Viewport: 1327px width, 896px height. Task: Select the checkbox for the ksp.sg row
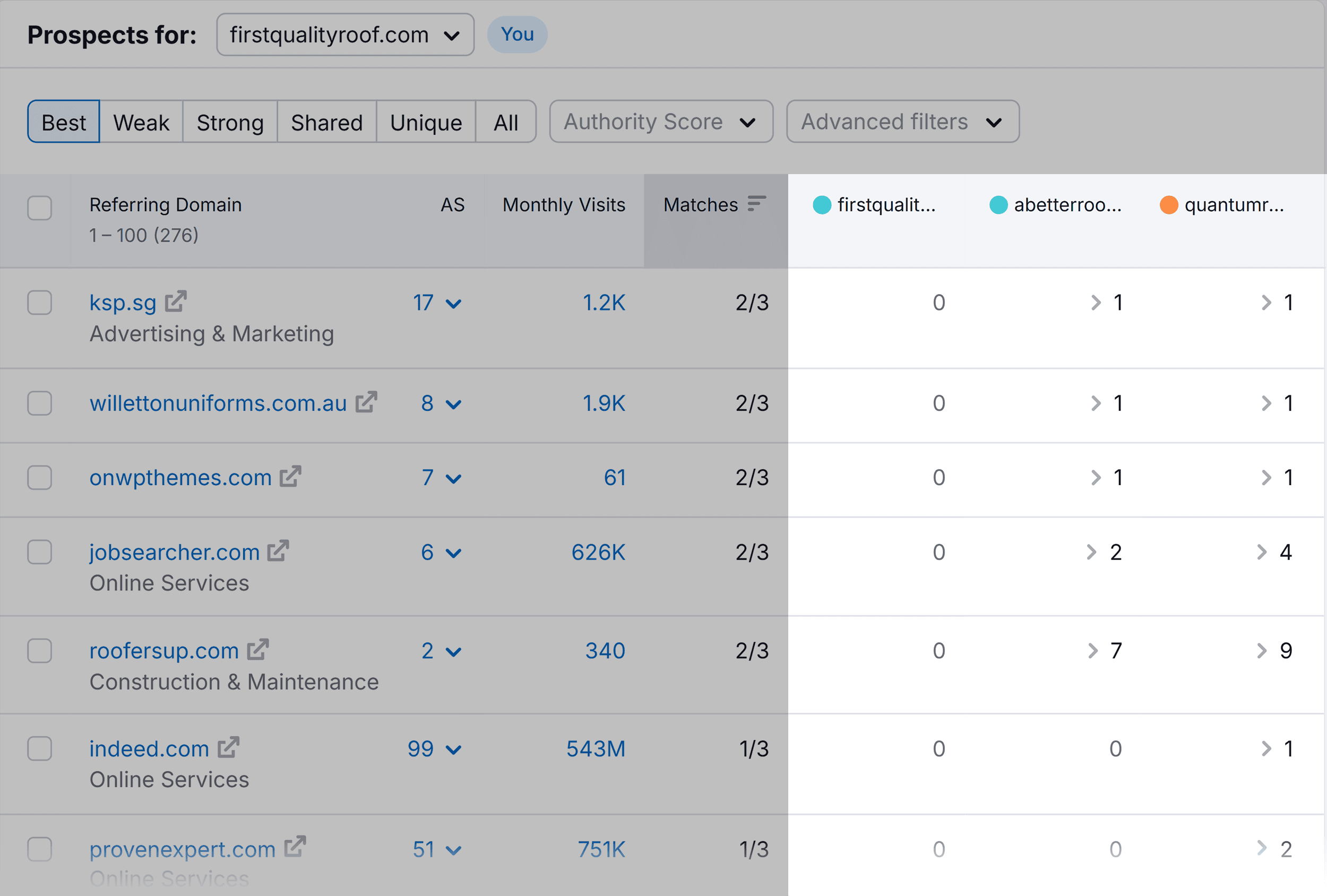[39, 303]
